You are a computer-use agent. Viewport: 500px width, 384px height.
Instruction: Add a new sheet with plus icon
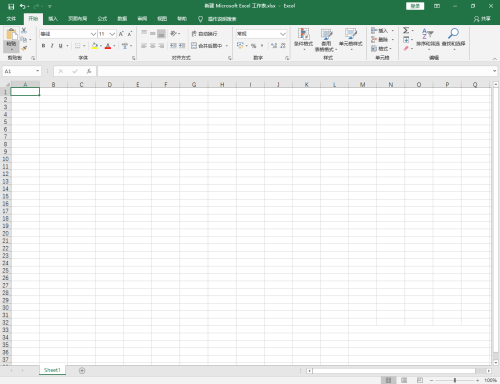tap(82, 370)
